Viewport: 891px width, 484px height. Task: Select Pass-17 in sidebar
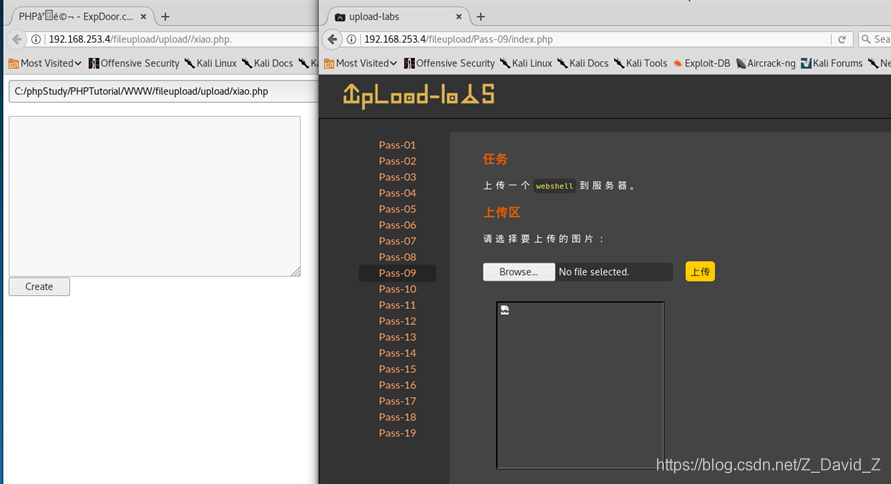(x=397, y=401)
